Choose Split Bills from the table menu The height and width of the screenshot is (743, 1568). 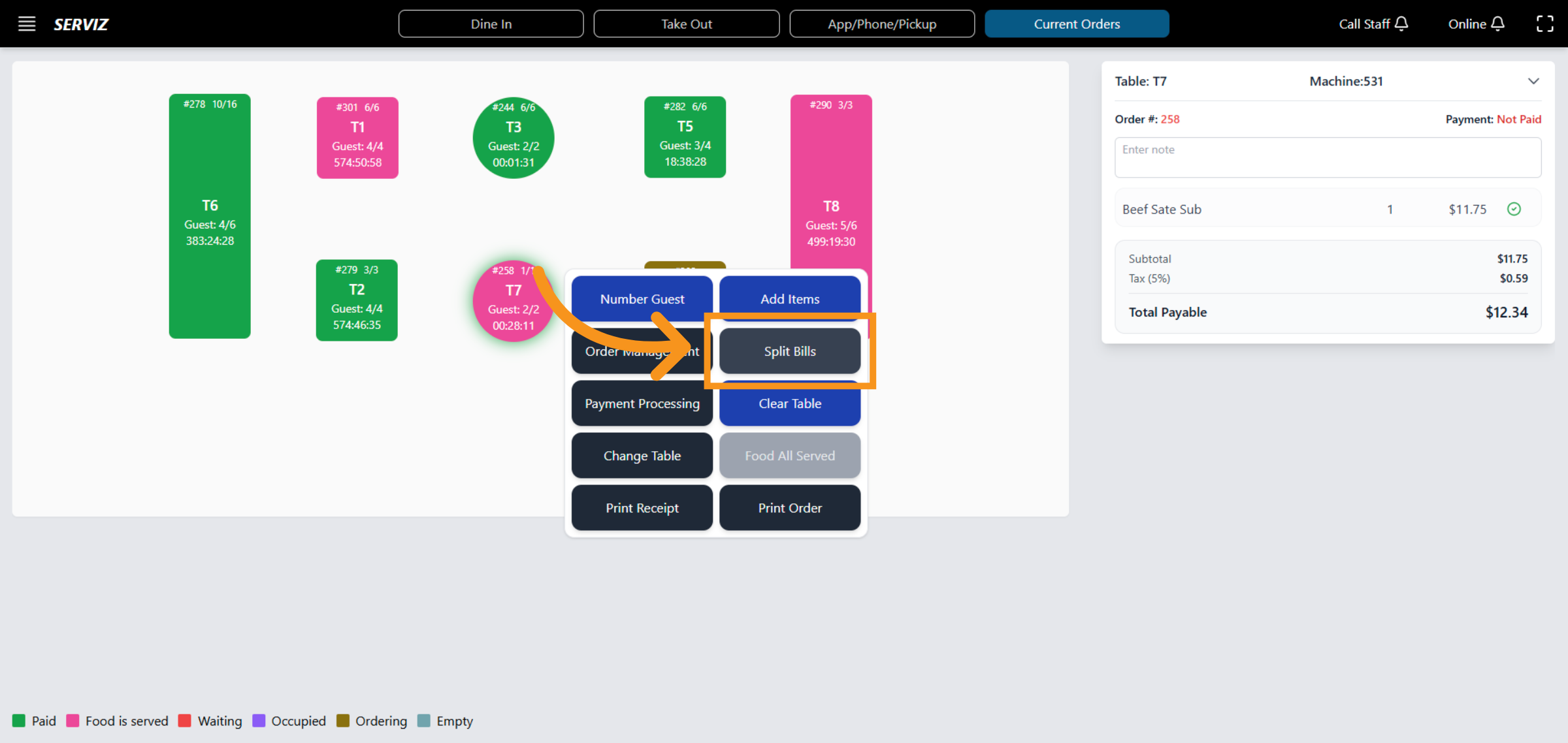[x=789, y=351]
